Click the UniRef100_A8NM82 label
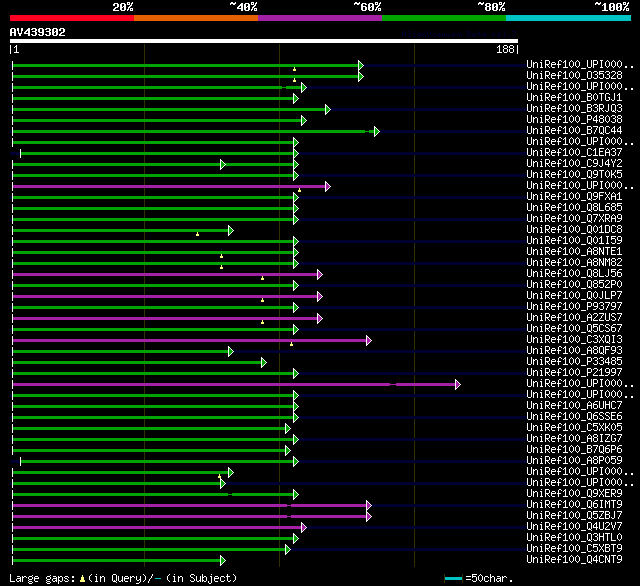Viewport: 640px width, 586px height. [x=574, y=263]
